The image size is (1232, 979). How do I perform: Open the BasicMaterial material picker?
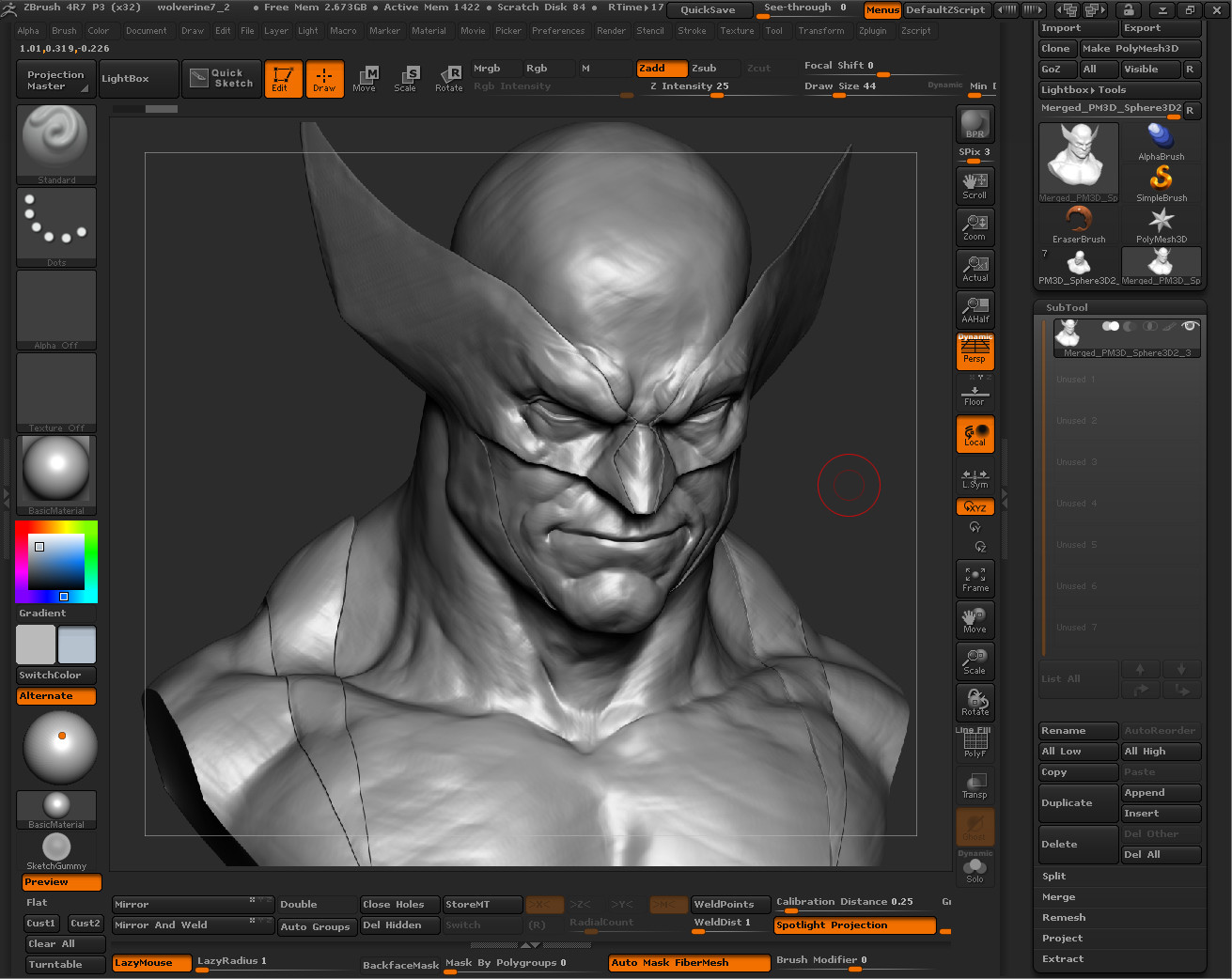[x=56, y=475]
